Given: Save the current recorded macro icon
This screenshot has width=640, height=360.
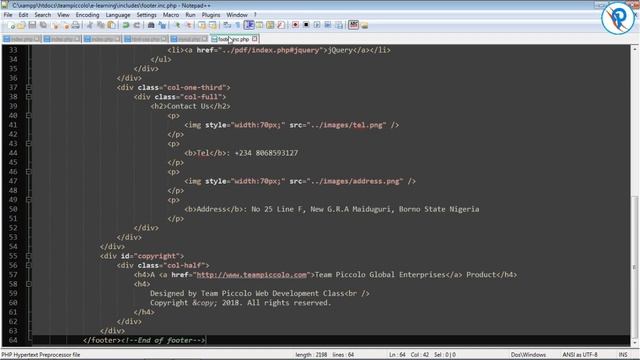Looking at the screenshot, I should (338, 25).
